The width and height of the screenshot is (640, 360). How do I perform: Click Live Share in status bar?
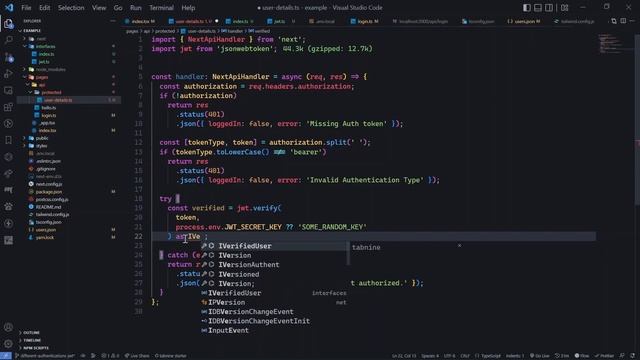coord(137,356)
